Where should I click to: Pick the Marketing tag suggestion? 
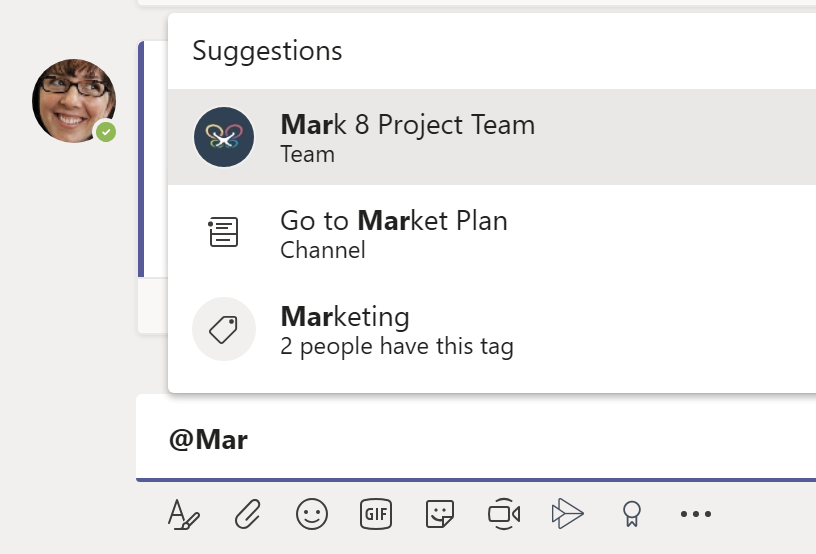(492, 329)
